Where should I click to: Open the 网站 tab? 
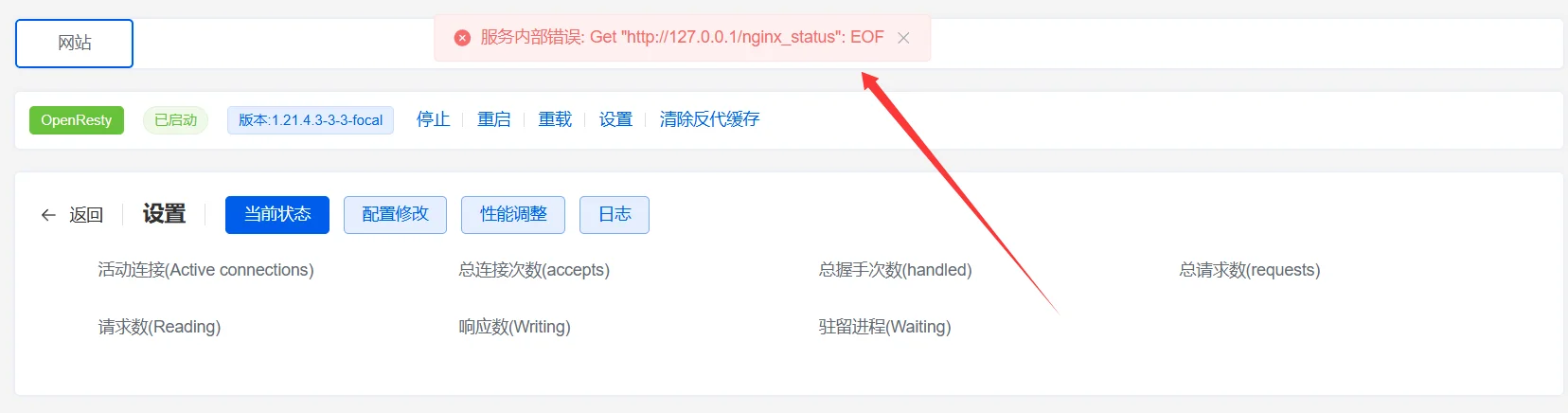tap(74, 44)
